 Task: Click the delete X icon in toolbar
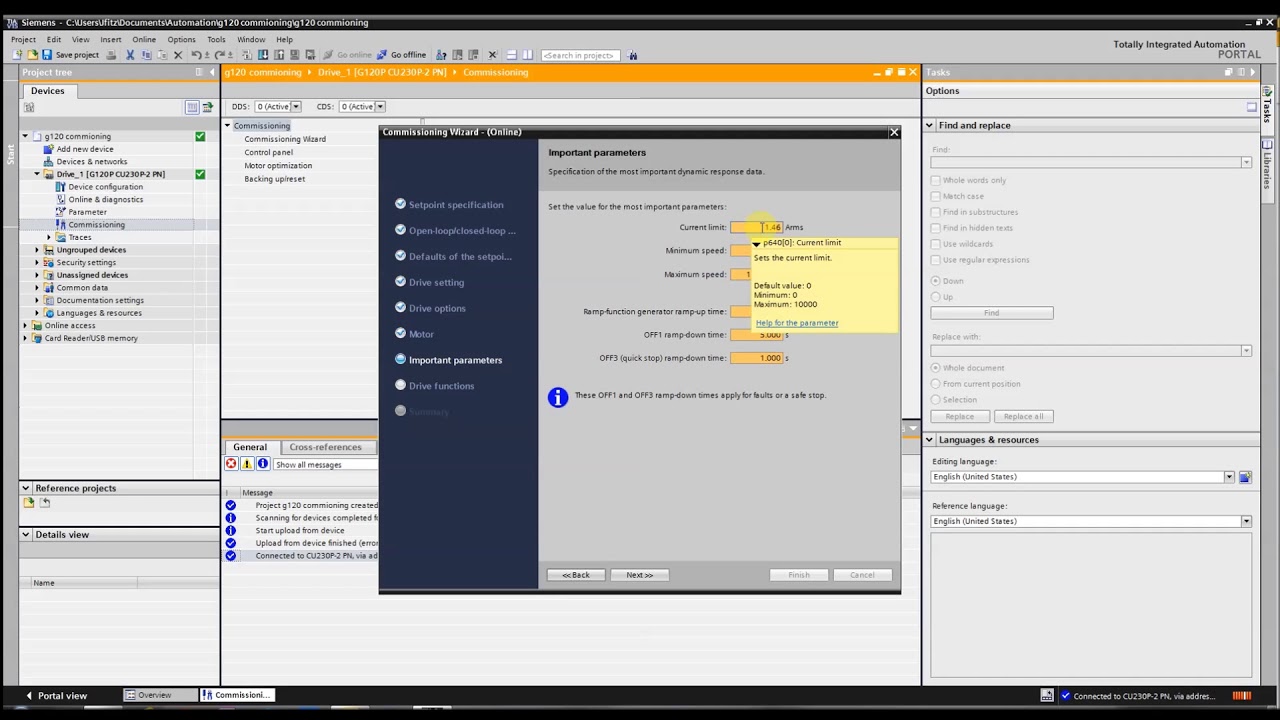178,55
